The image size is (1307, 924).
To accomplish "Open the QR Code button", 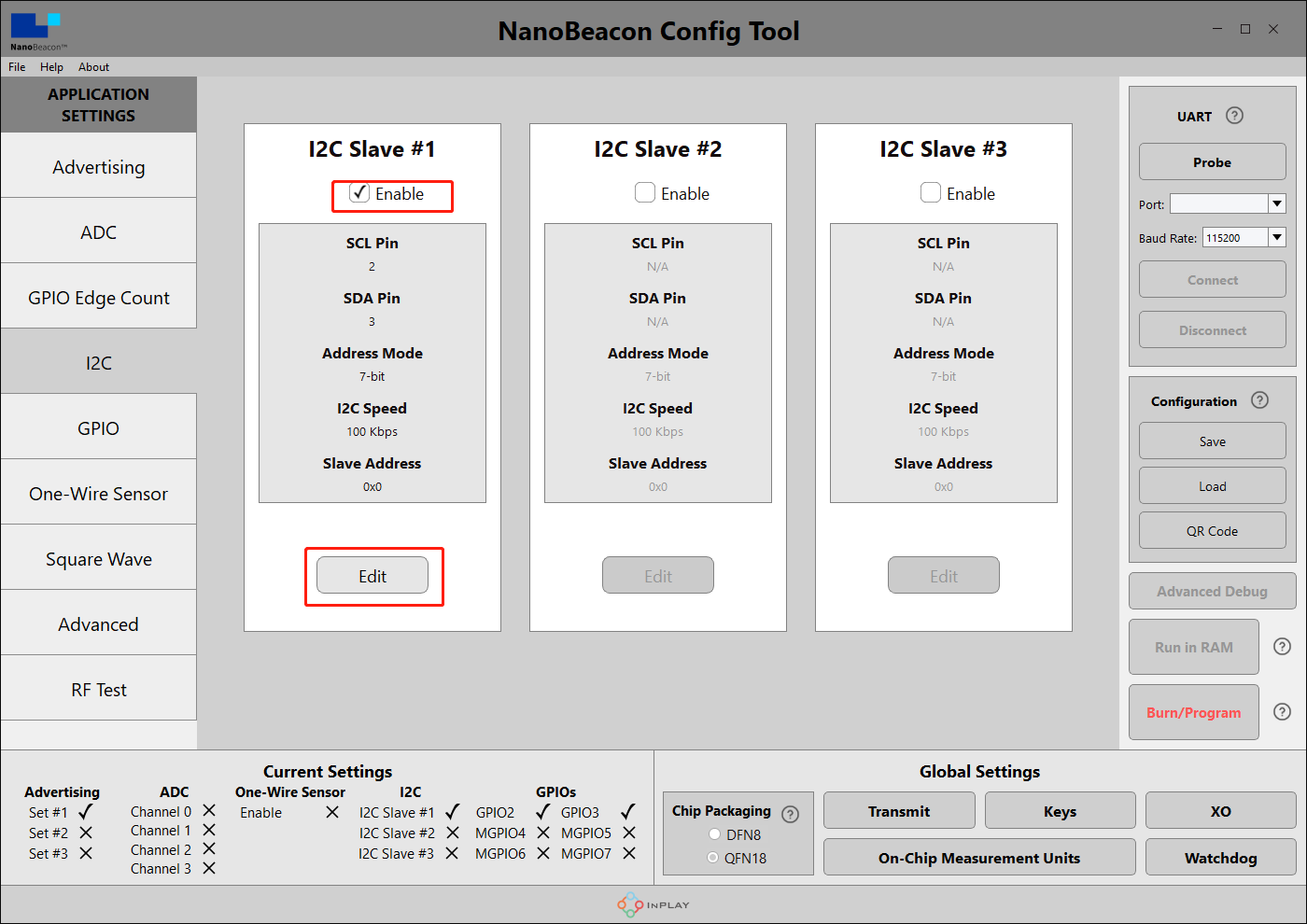I will (1213, 530).
